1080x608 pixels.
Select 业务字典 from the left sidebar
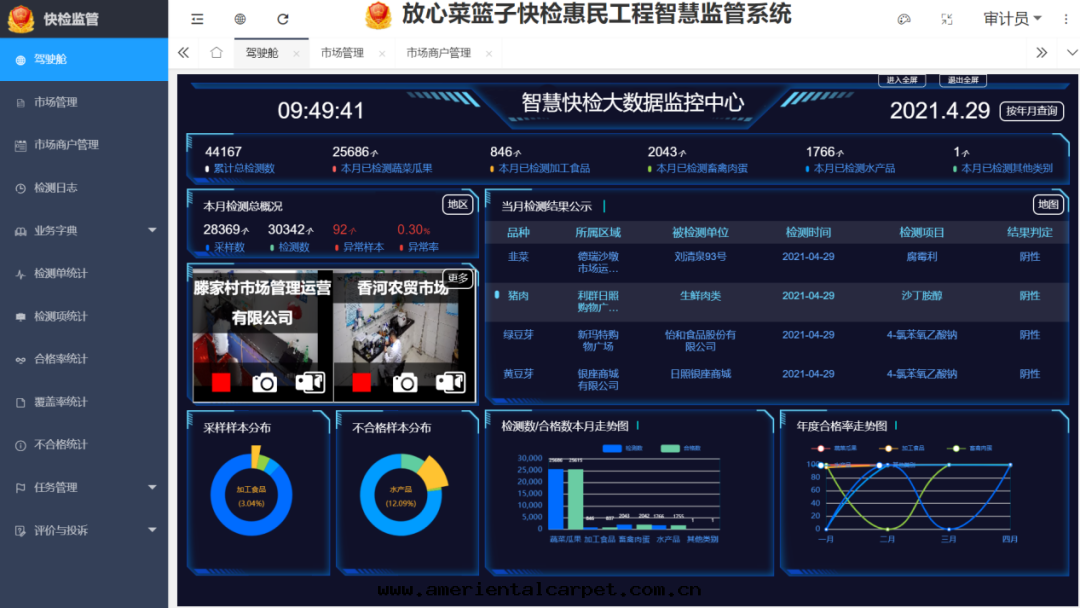pos(55,230)
